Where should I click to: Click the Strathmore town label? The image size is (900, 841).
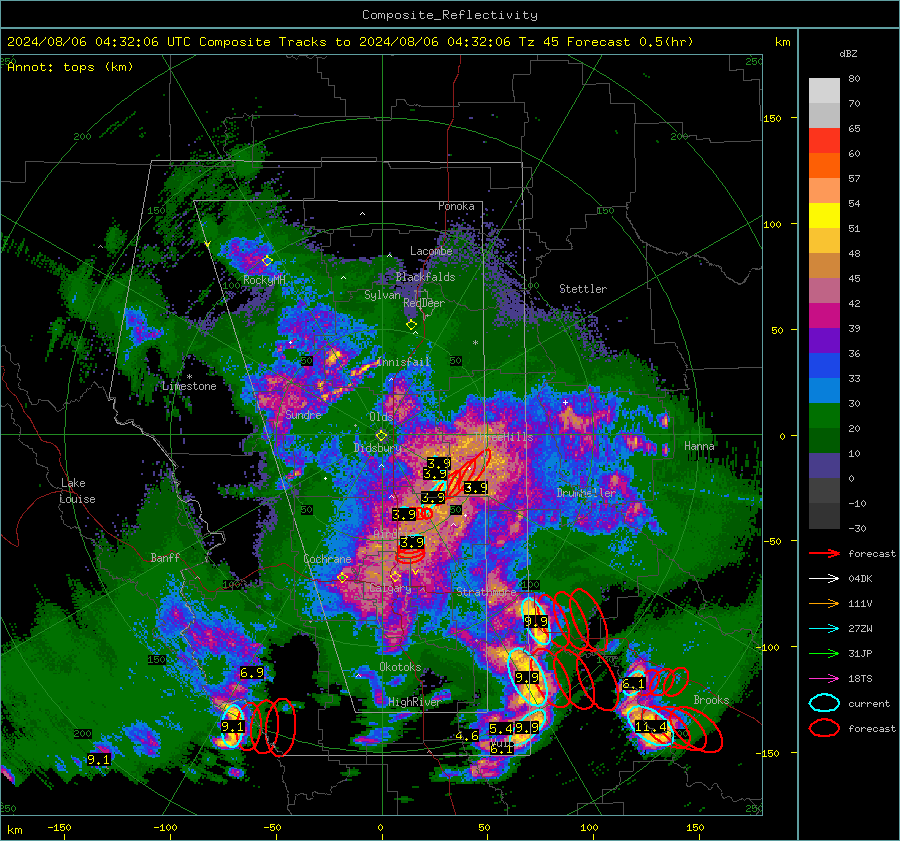pyautogui.click(x=486, y=592)
